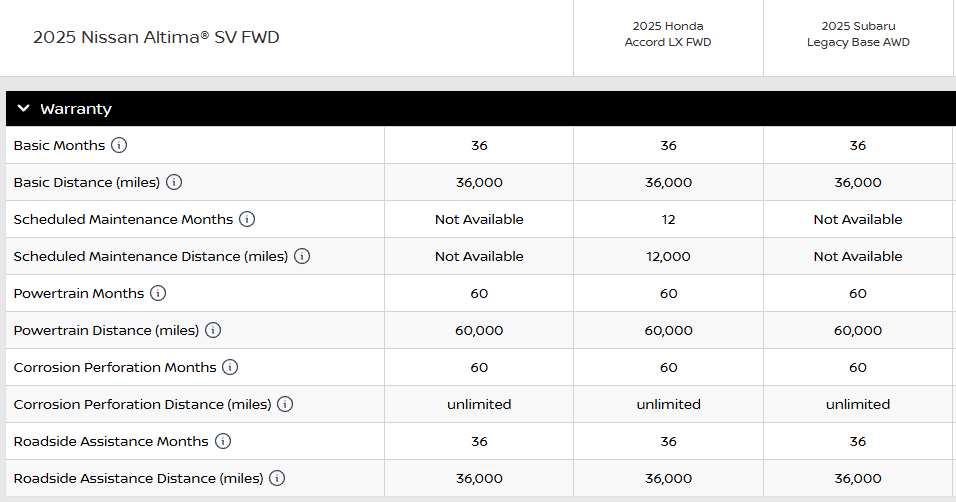956x502 pixels.
Task: Click Honda's 12,000 scheduled maintenance distance value
Action: 668,256
